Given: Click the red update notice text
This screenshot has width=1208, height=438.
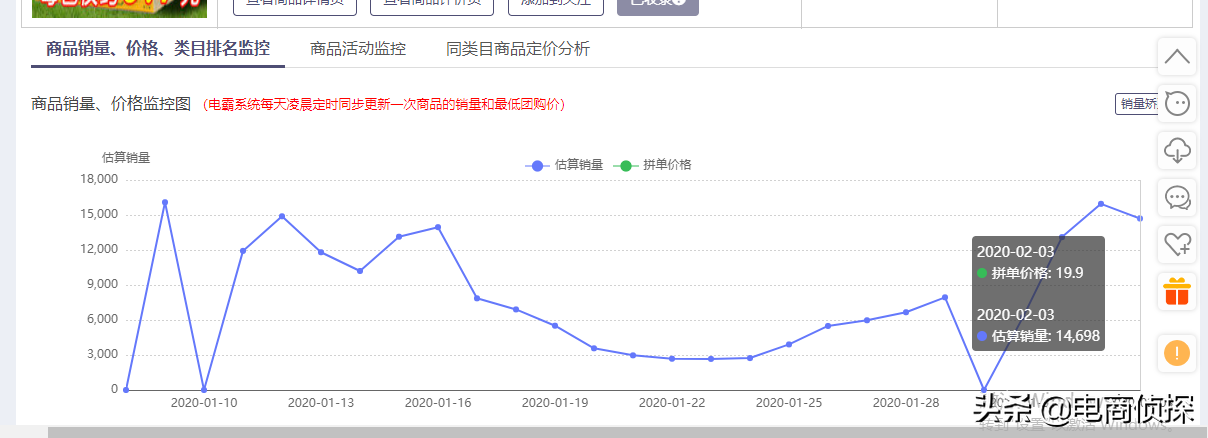Looking at the screenshot, I should coord(383,104).
